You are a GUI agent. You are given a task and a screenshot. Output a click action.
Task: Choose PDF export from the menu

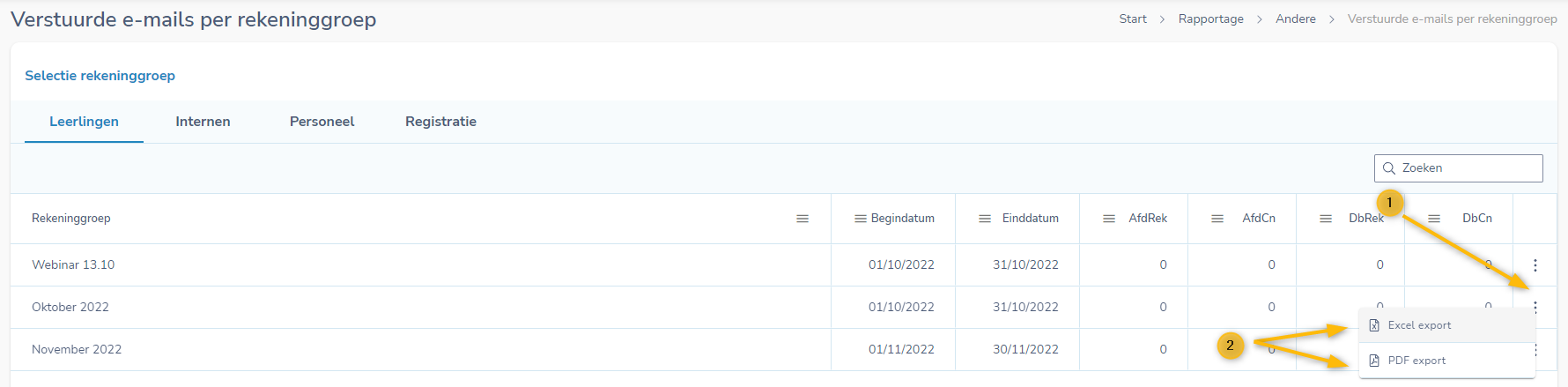point(1416,361)
